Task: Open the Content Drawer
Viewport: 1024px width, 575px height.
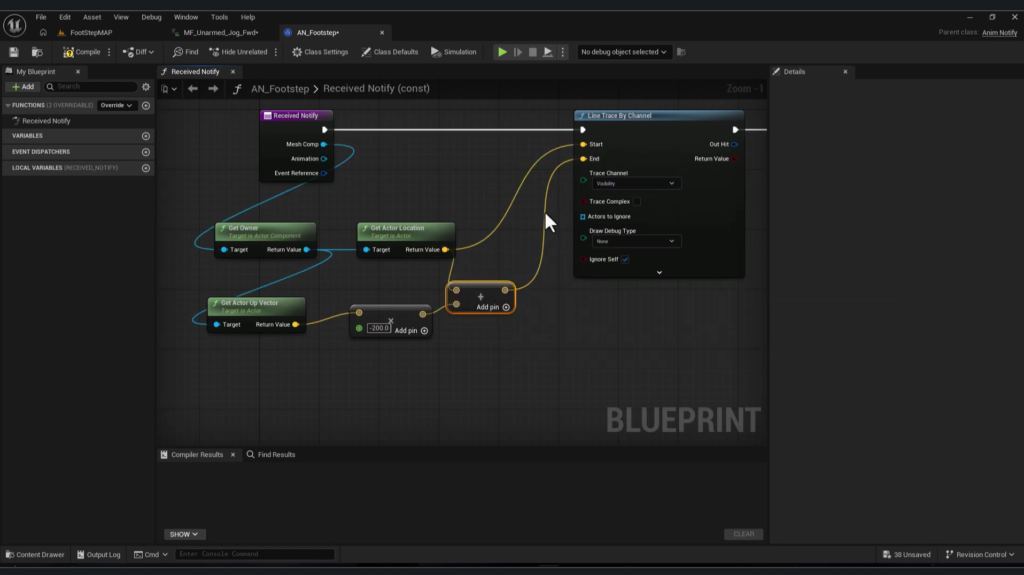Action: (x=35, y=555)
